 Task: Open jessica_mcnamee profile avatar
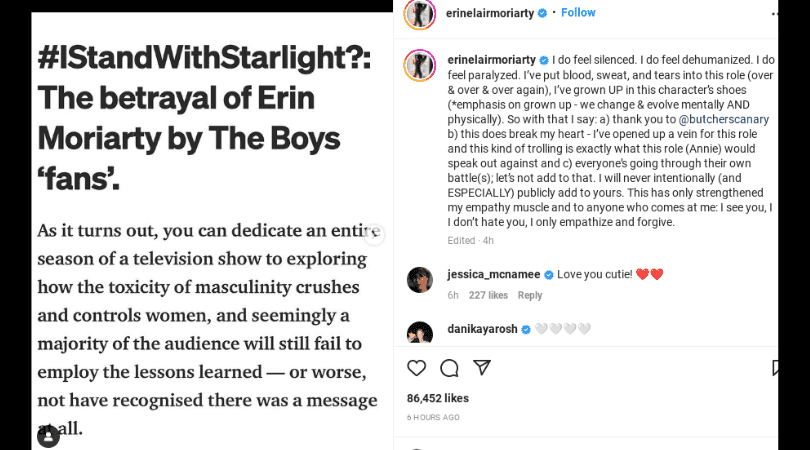[x=420, y=280]
